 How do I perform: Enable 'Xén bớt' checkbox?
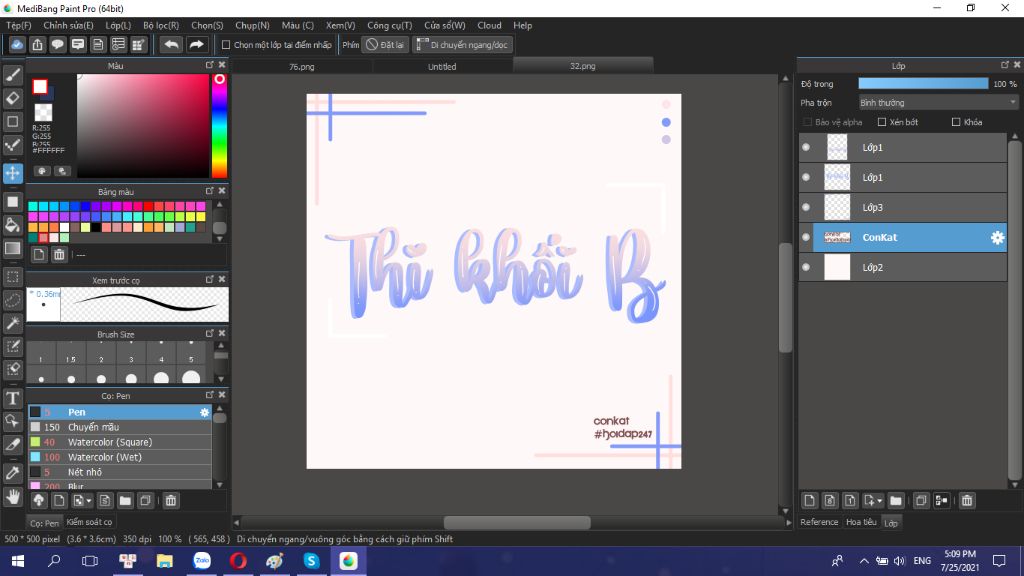(x=882, y=122)
